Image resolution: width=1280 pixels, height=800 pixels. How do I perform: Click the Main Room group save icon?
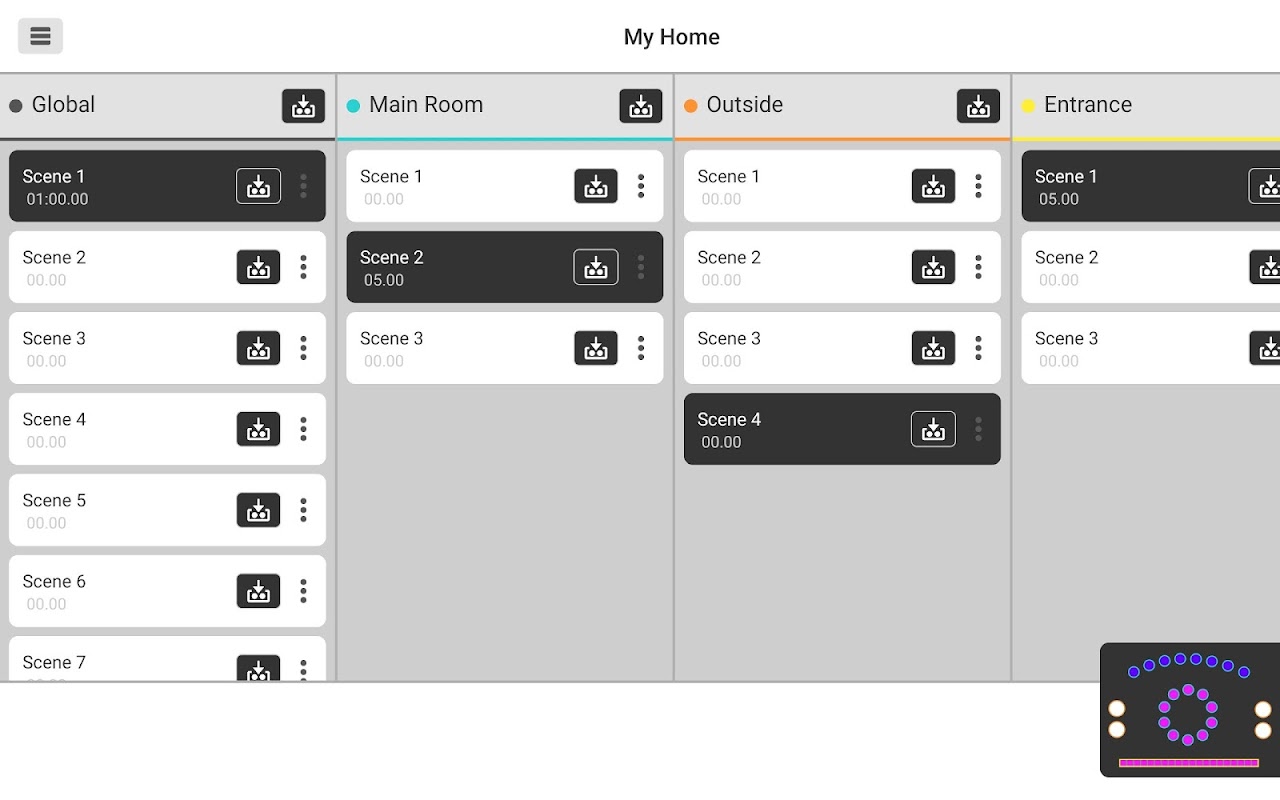pos(641,106)
